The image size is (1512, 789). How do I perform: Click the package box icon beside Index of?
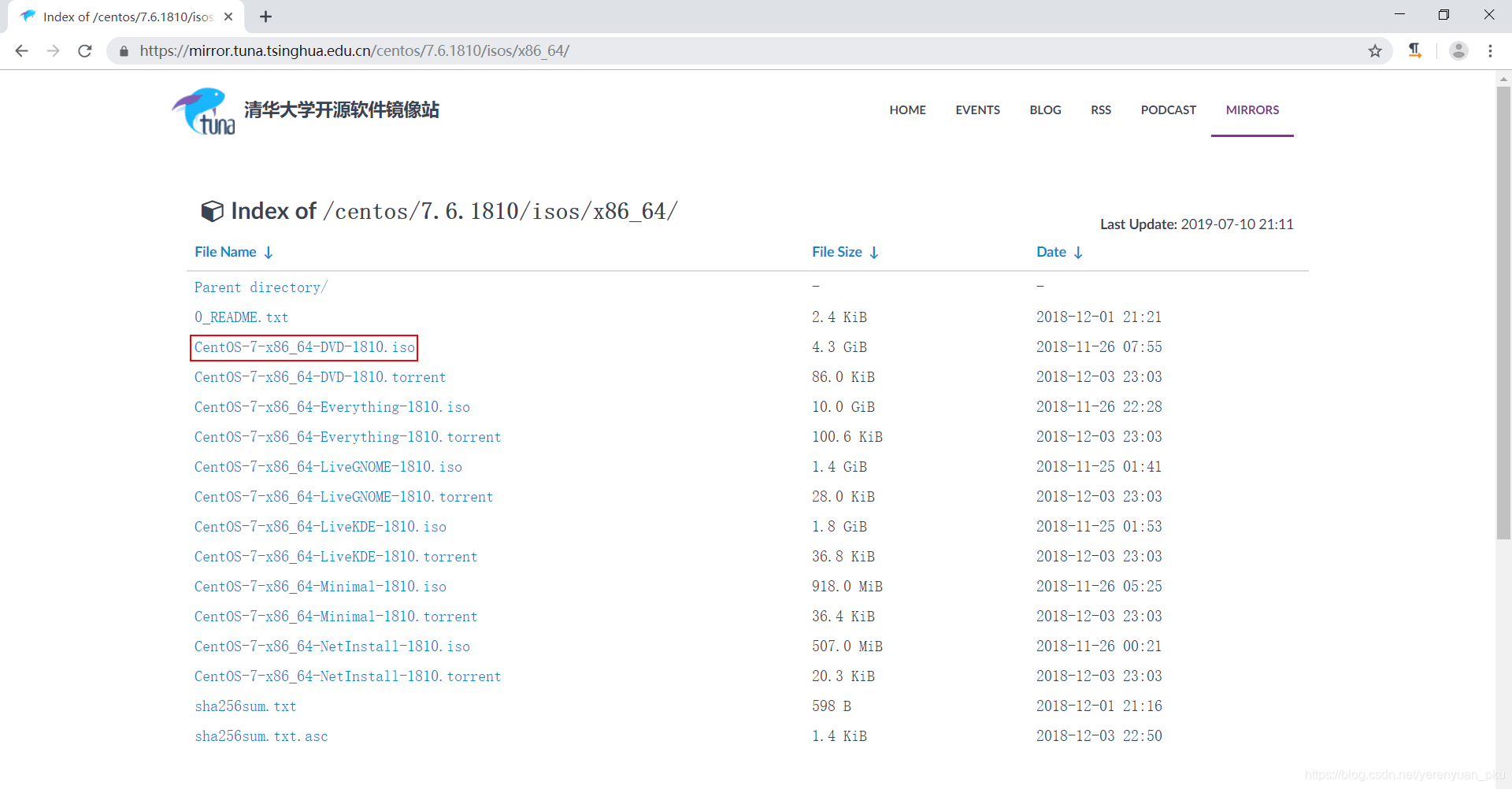[212, 211]
